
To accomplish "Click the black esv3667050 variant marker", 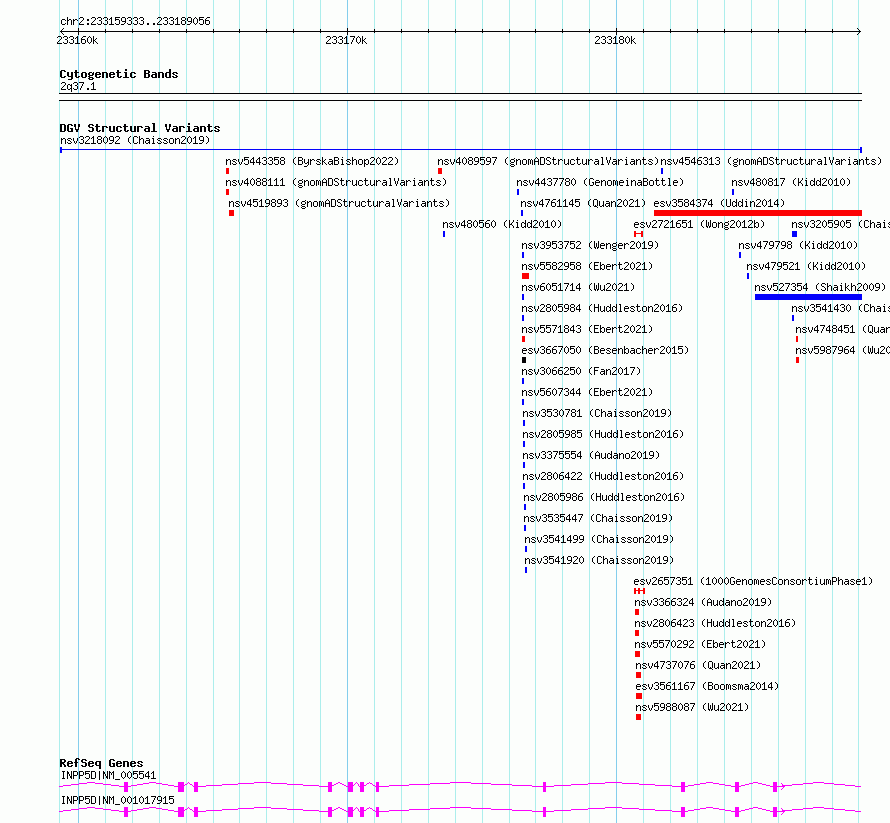I will 524,360.
